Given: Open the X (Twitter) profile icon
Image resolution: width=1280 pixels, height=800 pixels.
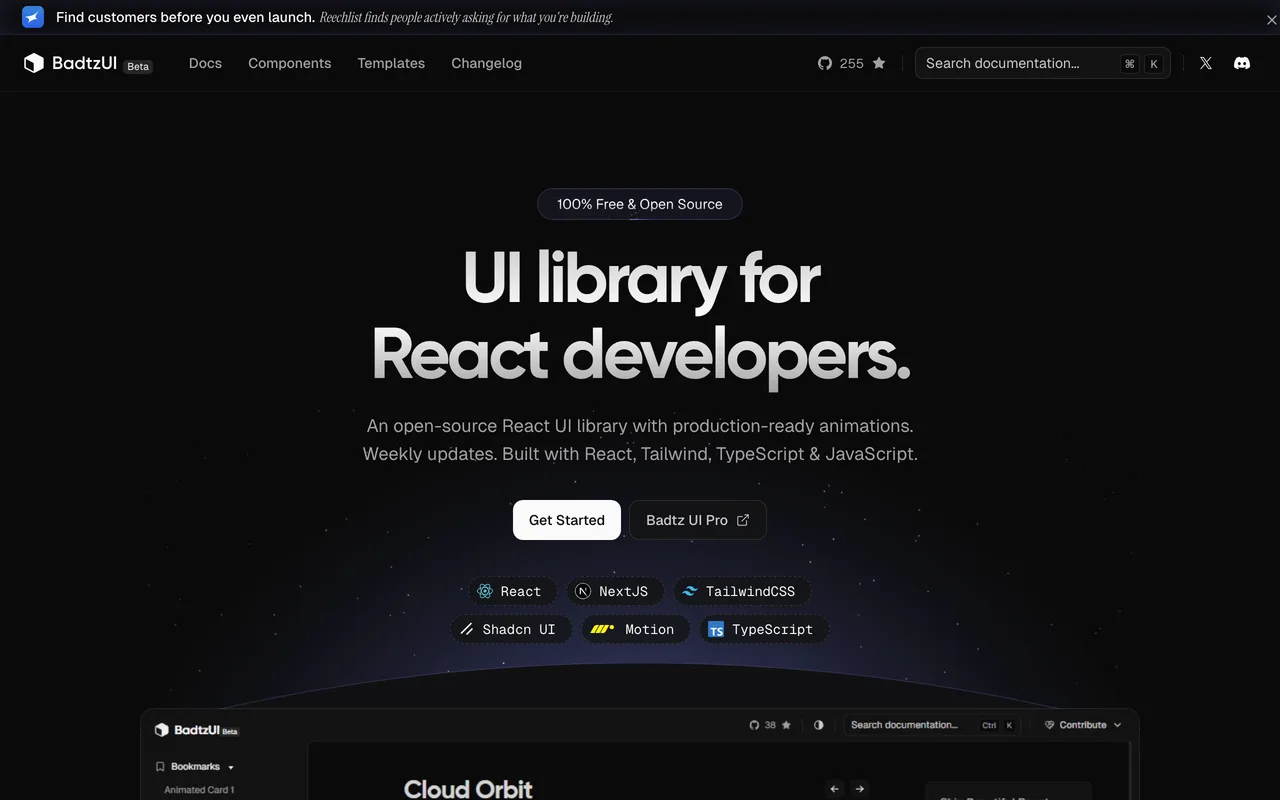Looking at the screenshot, I should [x=1206, y=63].
